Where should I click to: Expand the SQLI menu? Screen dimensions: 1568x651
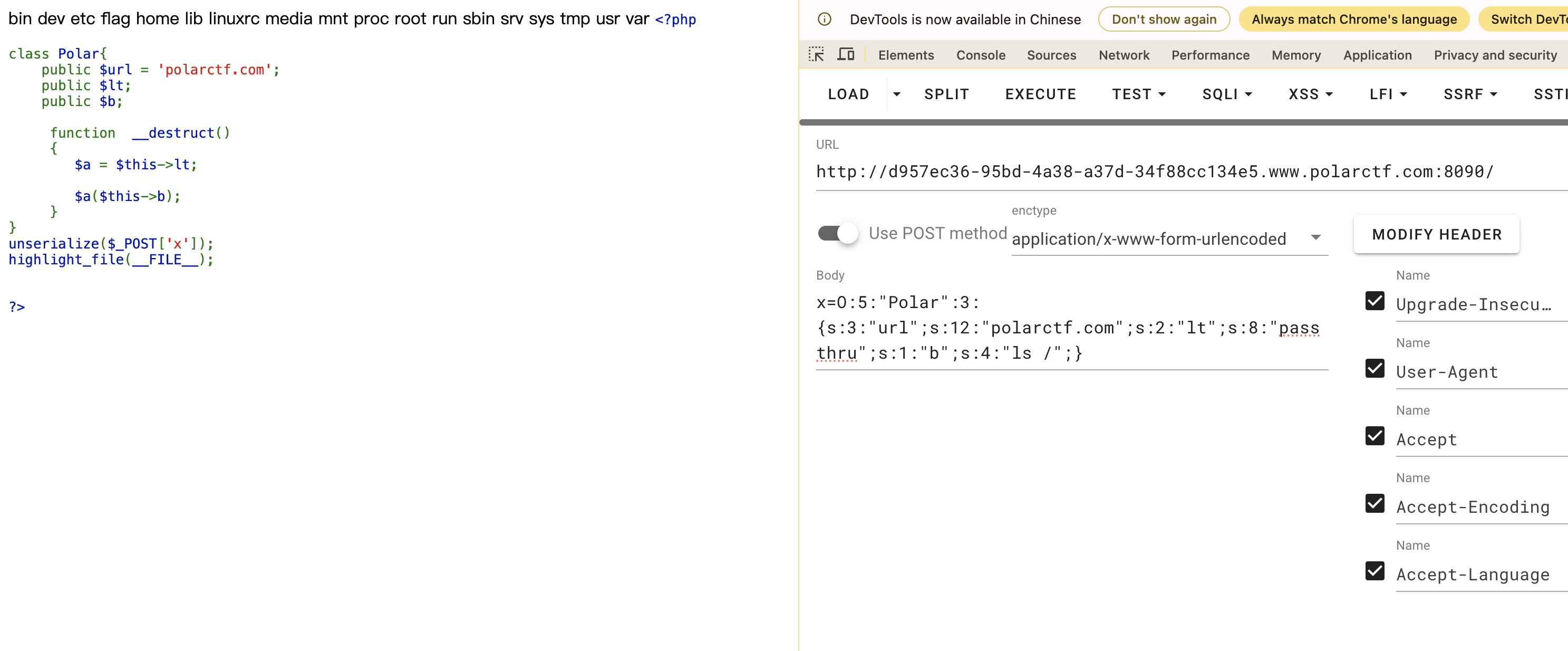(x=1226, y=94)
